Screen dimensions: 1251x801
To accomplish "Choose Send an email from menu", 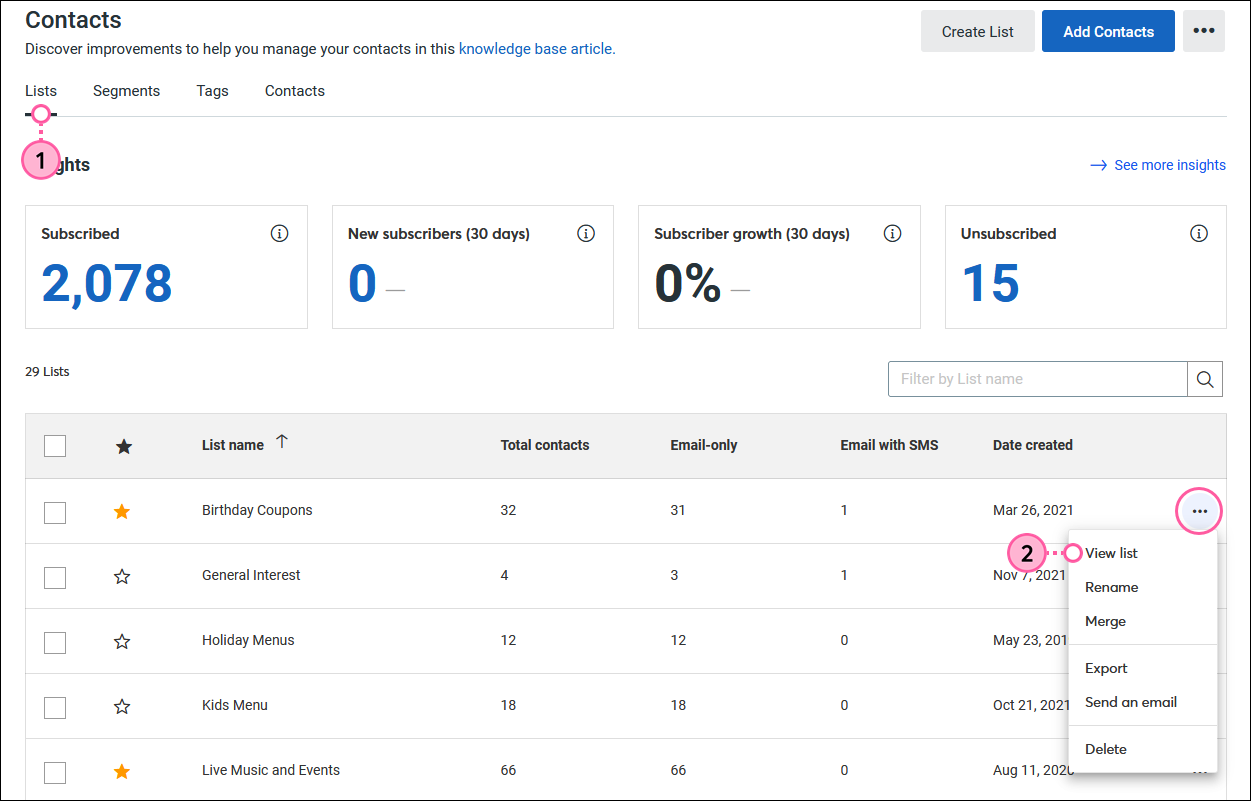I will tap(1130, 702).
